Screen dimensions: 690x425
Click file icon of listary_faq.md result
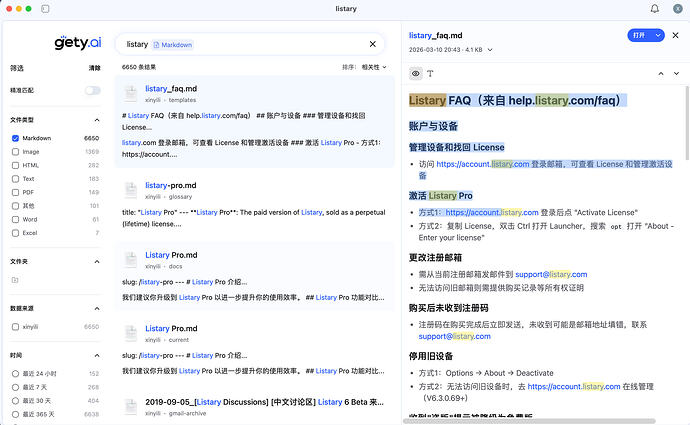[131, 94]
